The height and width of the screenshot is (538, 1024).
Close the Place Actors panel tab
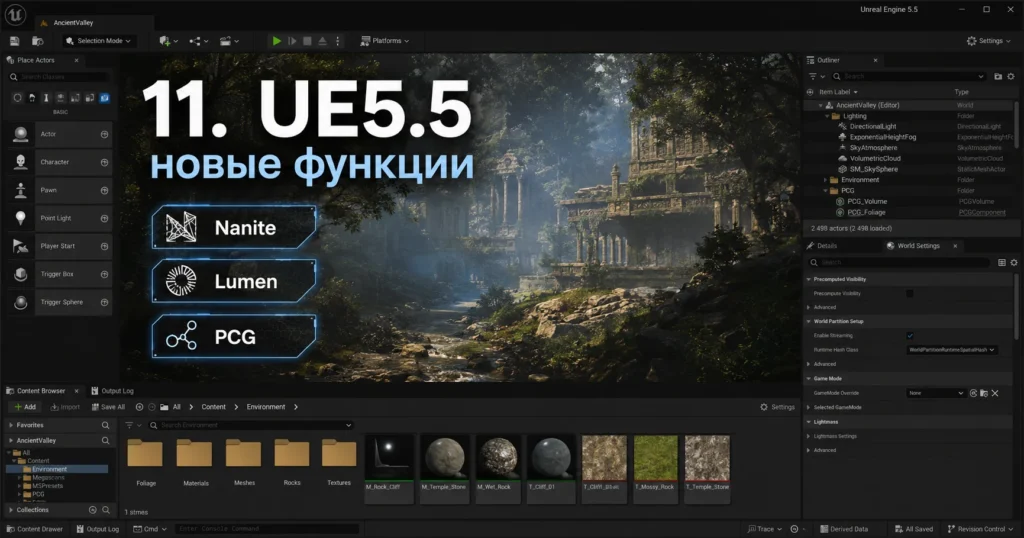[x=76, y=60]
